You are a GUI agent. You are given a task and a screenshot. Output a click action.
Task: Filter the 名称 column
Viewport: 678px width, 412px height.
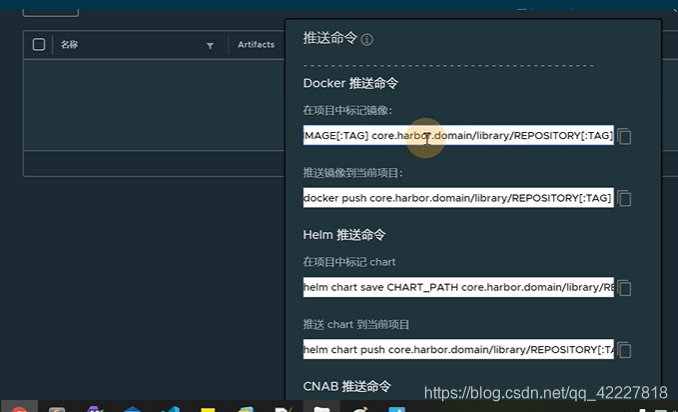click(x=210, y=45)
